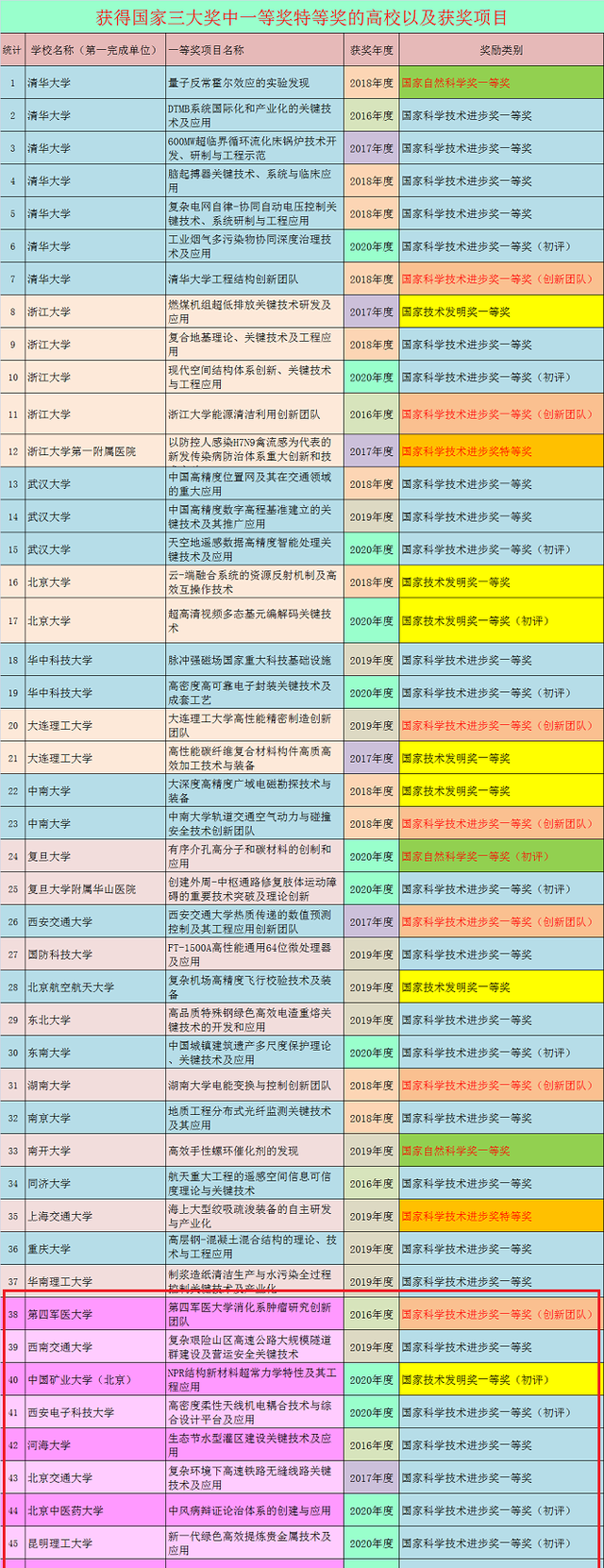The image size is (604, 1568).
Task: Click the 大深度高精度广域电磁勘探 project cell
Action: click(x=255, y=791)
